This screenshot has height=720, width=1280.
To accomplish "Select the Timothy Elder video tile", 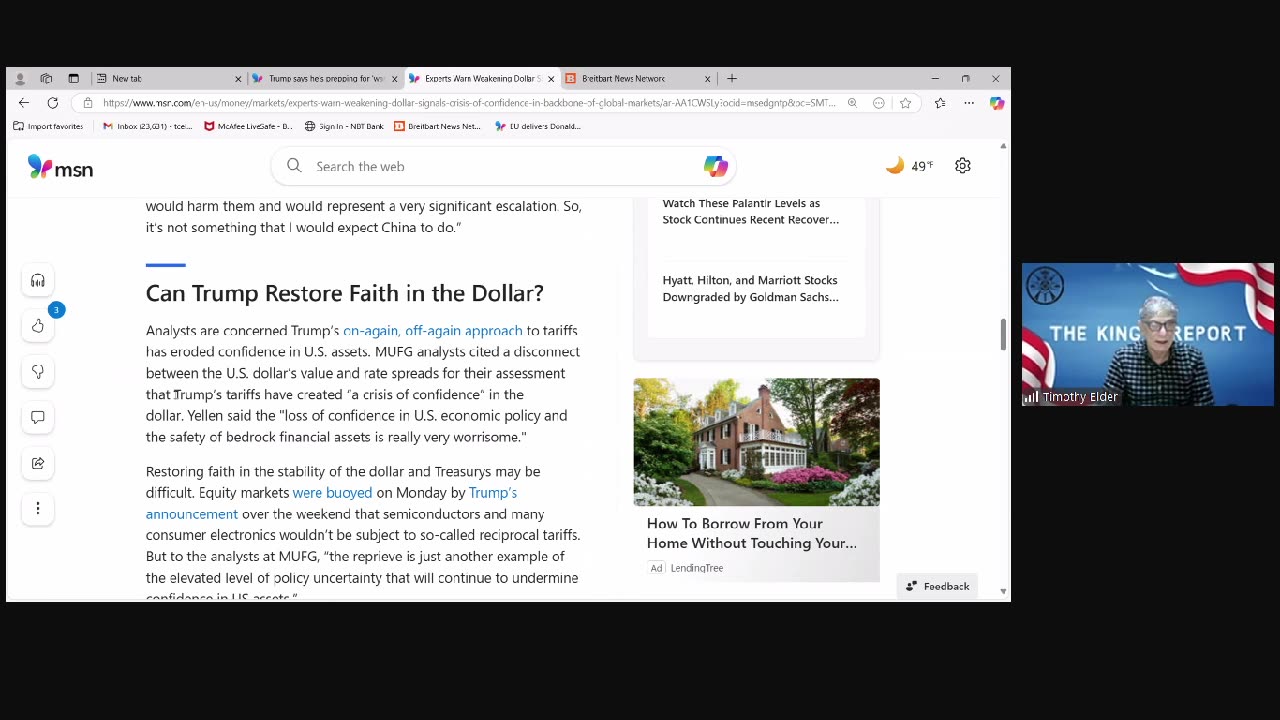I will coord(1148,335).
